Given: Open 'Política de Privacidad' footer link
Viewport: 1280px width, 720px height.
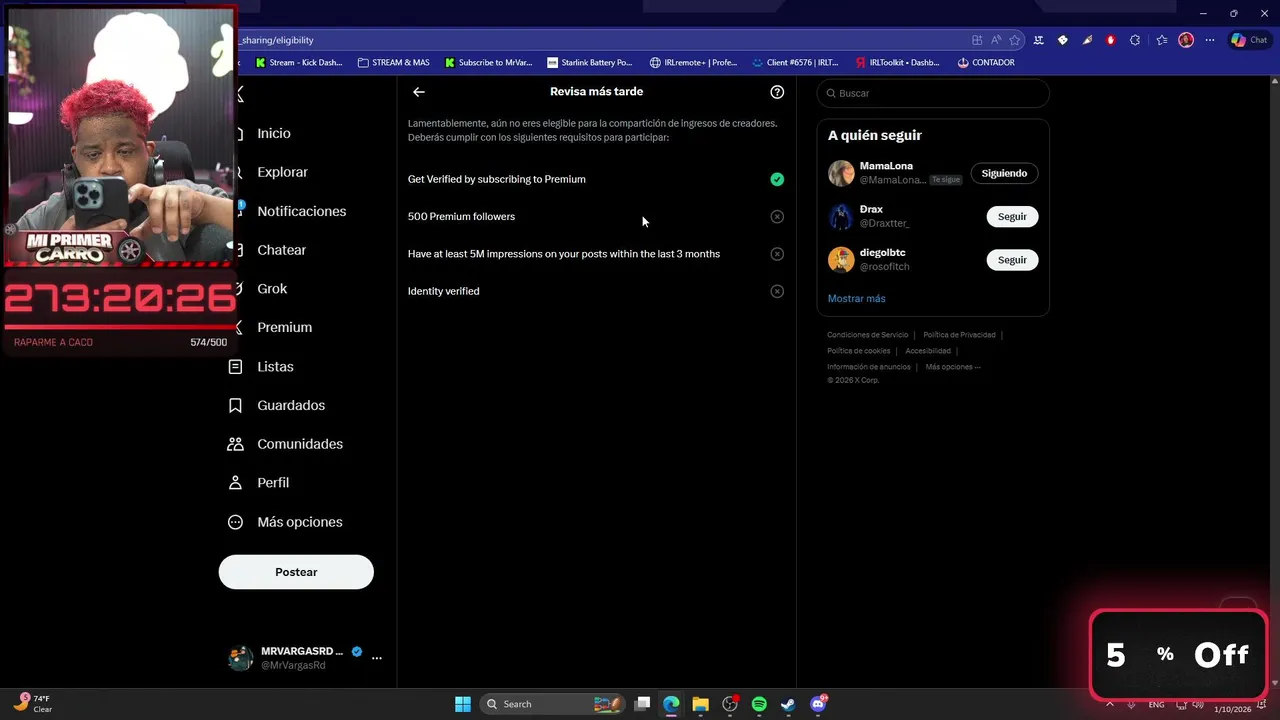Looking at the screenshot, I should [959, 335].
